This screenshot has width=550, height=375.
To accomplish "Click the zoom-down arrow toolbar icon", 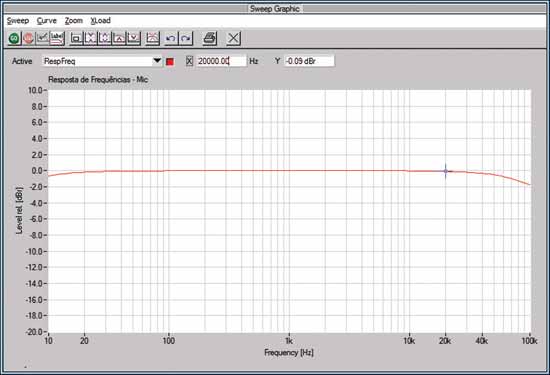I will tap(134, 38).
